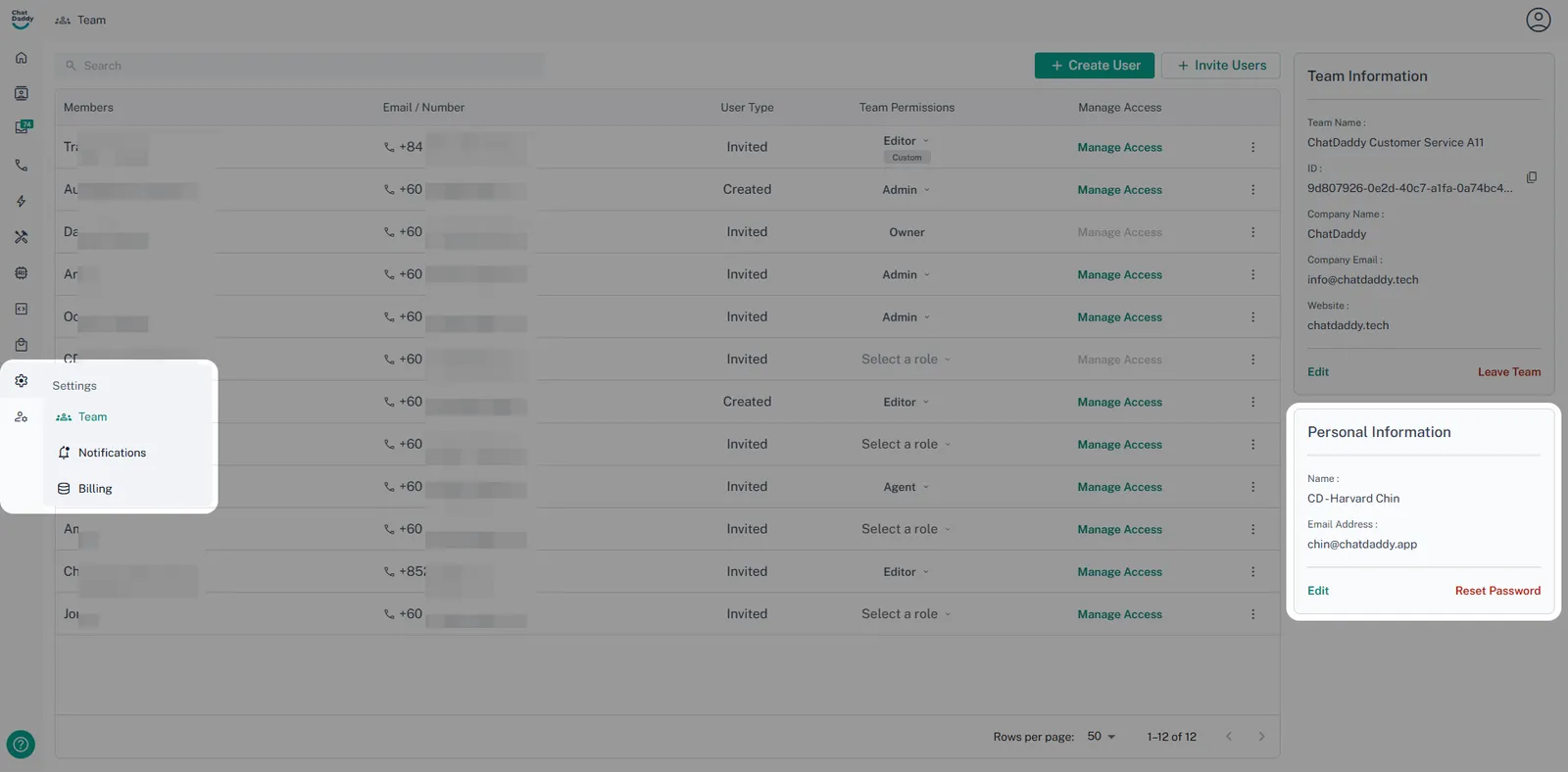Select Billing in the Settings menu

coord(95,489)
